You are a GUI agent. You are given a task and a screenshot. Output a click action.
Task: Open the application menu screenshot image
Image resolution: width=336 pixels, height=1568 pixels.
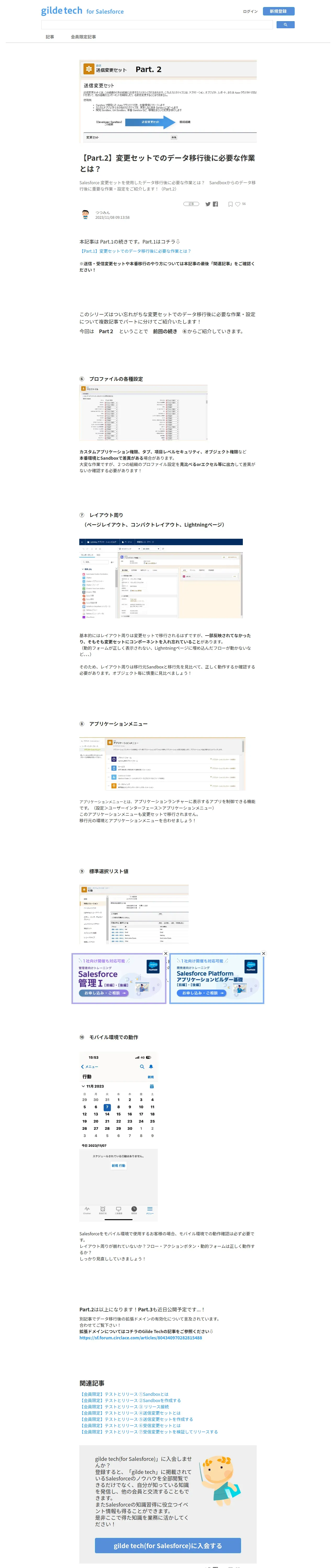tap(162, 764)
